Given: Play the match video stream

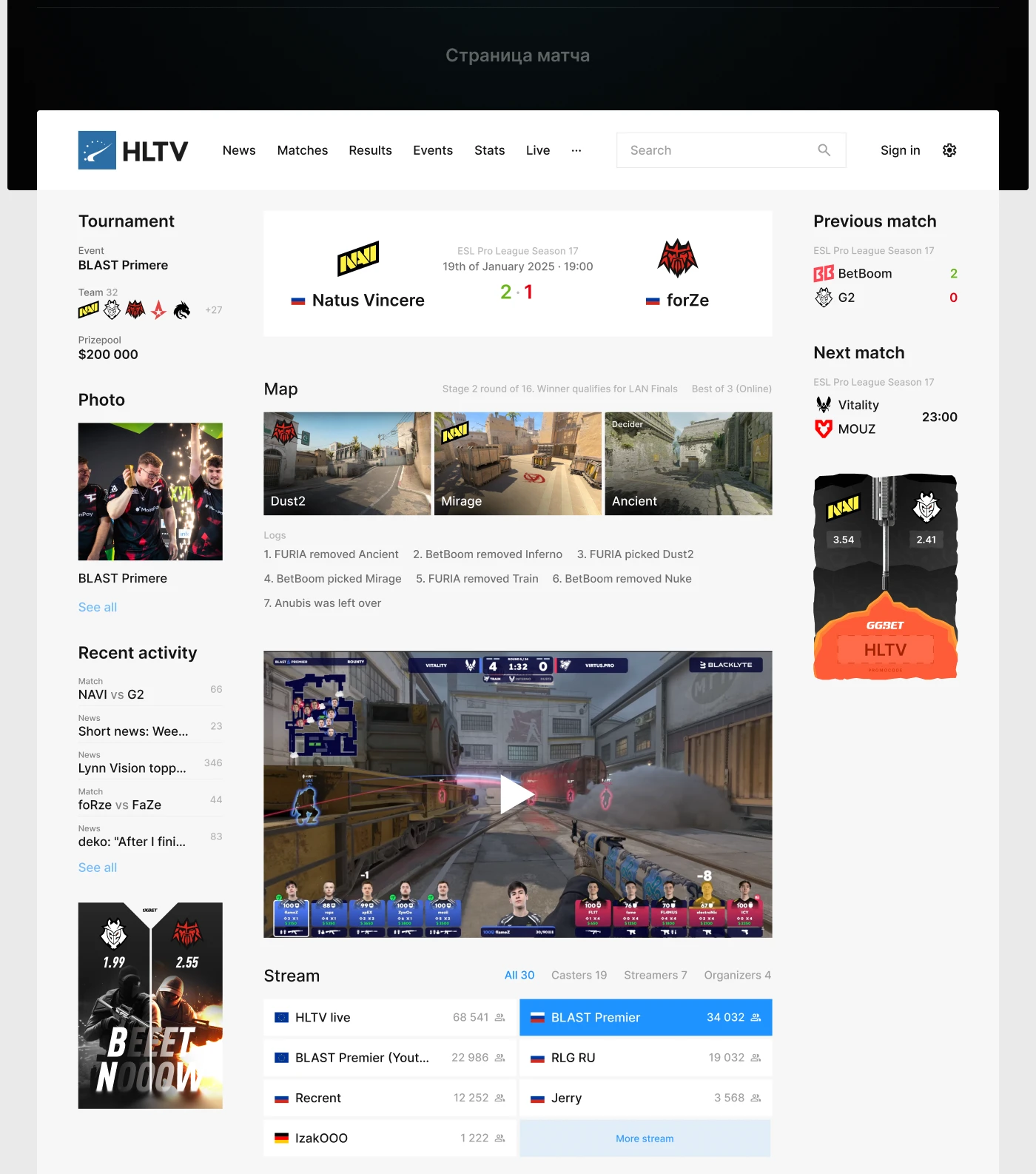Looking at the screenshot, I should pyautogui.click(x=517, y=794).
